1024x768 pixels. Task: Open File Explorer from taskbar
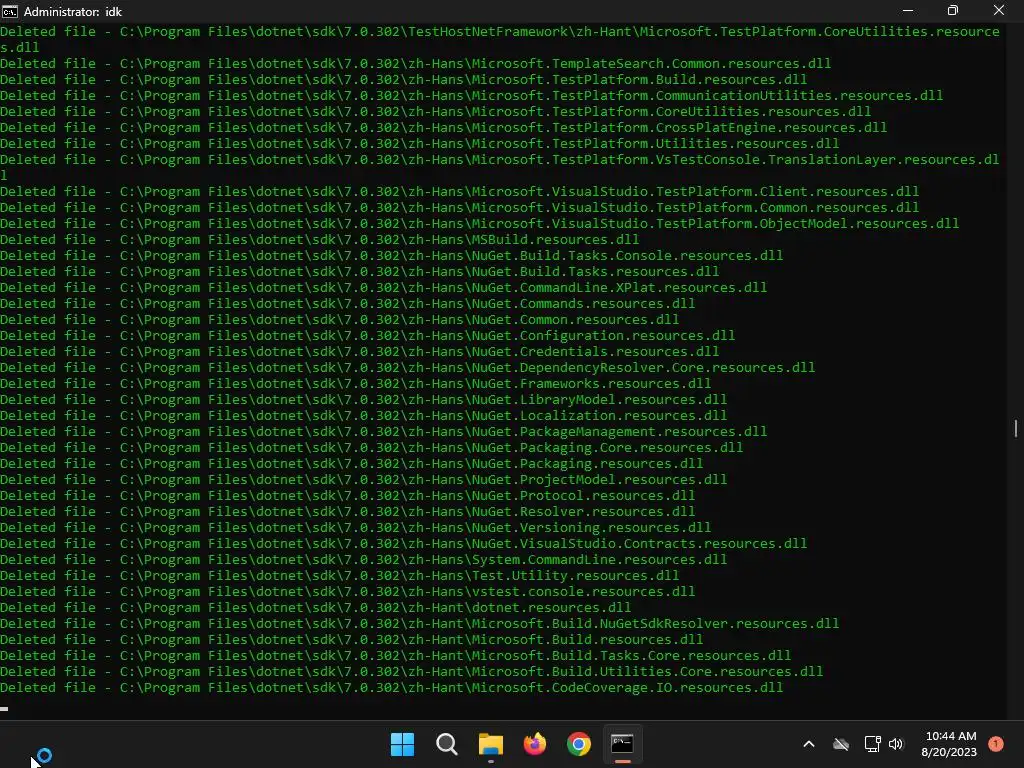[x=490, y=744]
